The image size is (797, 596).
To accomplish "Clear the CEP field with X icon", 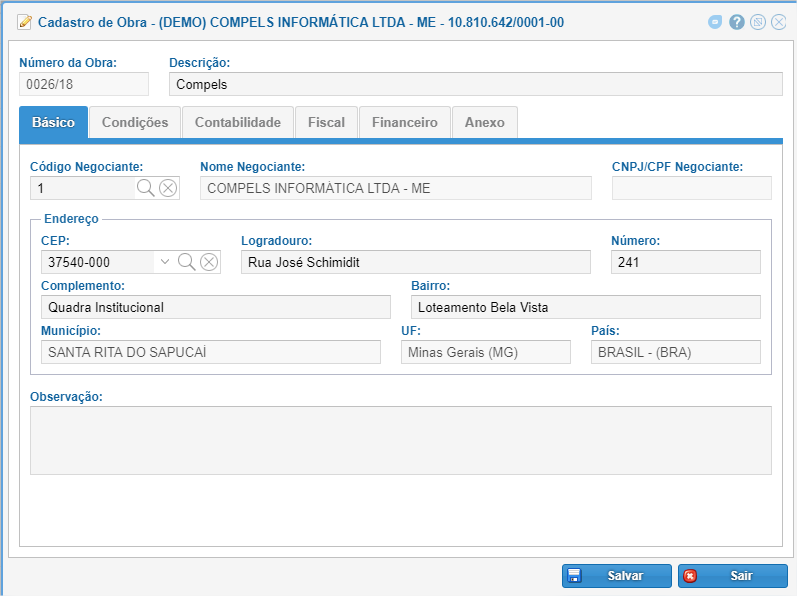I will [x=209, y=262].
